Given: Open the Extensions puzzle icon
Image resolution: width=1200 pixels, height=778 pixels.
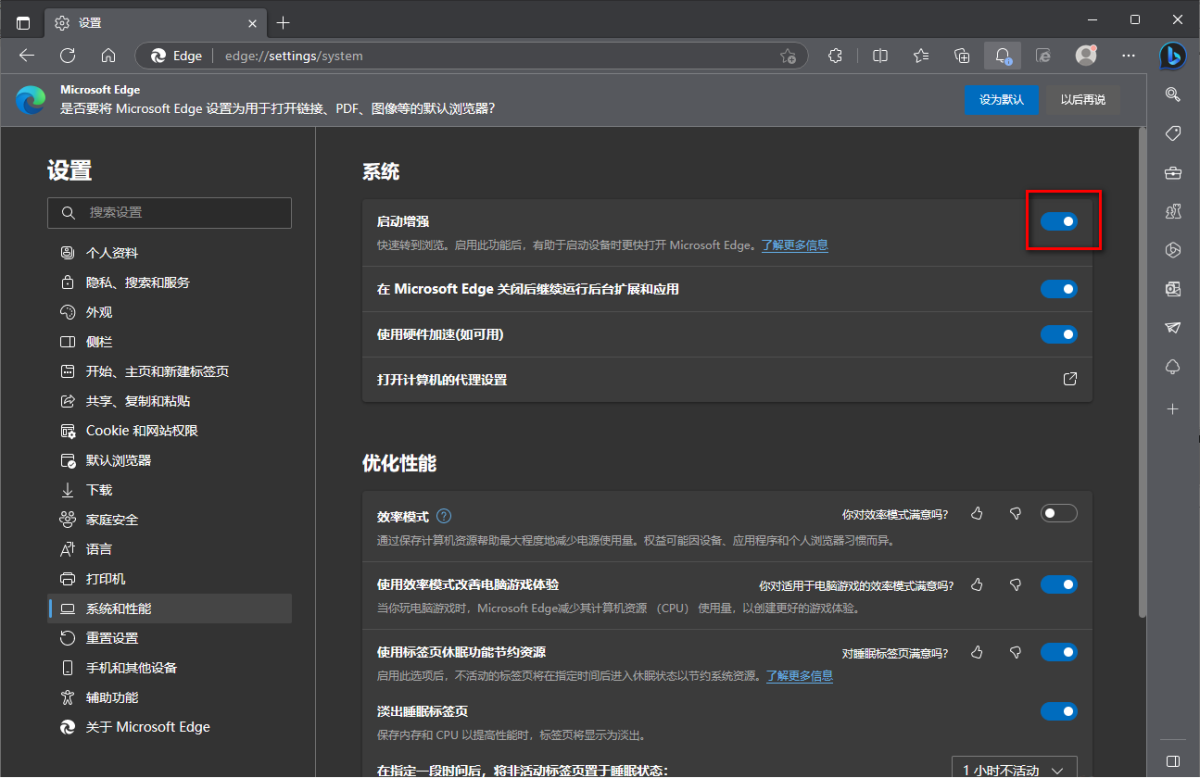Looking at the screenshot, I should click(836, 56).
